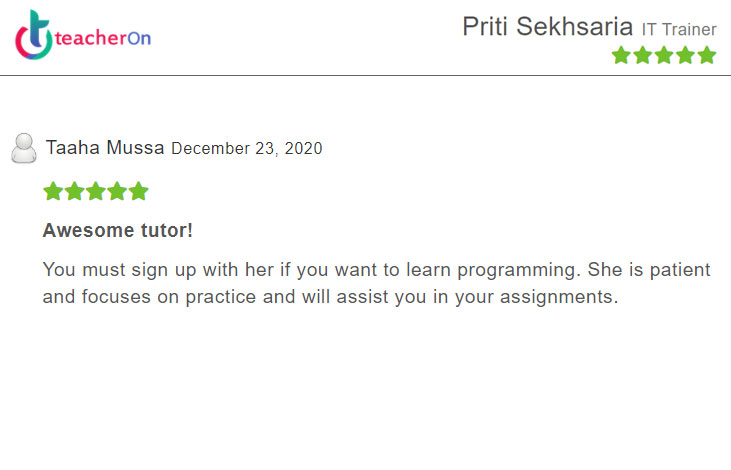Click second star in header rating
This screenshot has height=470, width=731.
pyautogui.click(x=643, y=55)
